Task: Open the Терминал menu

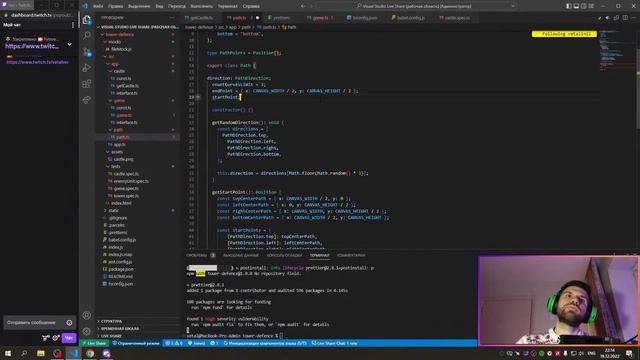Action: 227,6
